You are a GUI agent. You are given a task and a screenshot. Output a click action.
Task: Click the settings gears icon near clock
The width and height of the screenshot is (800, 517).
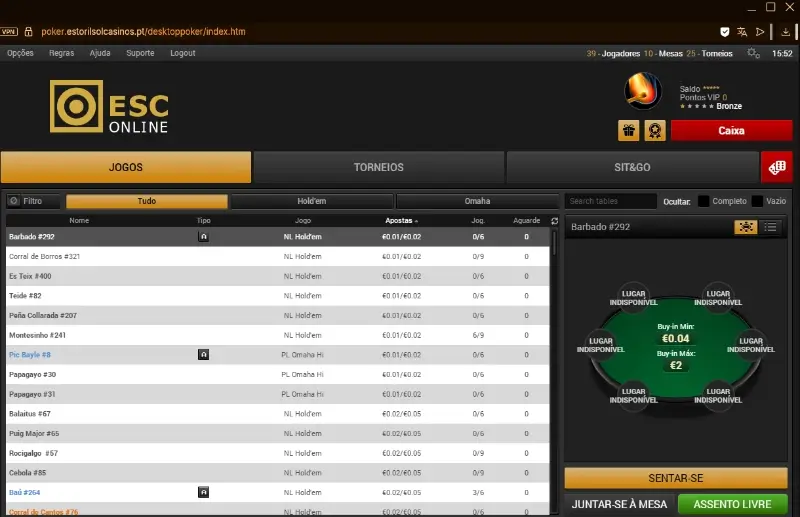[753, 53]
